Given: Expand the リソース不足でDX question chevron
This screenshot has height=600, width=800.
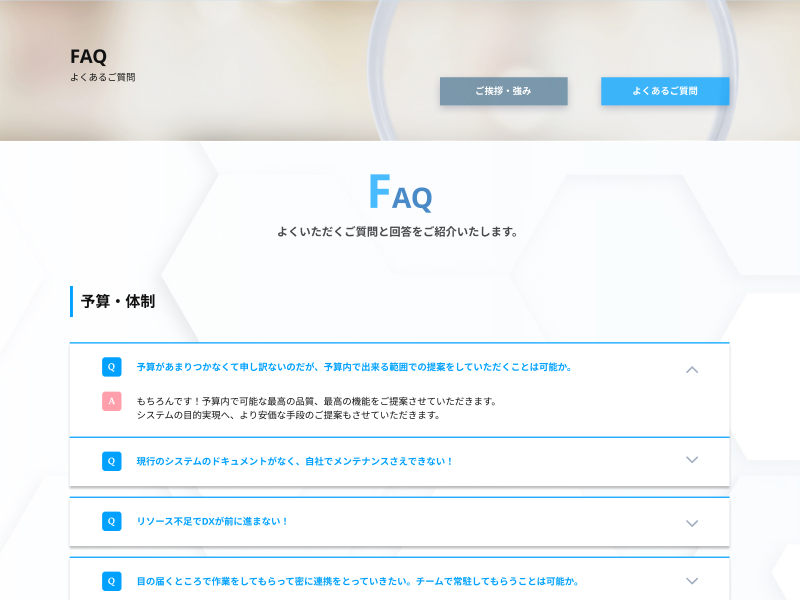Looking at the screenshot, I should tap(692, 523).
